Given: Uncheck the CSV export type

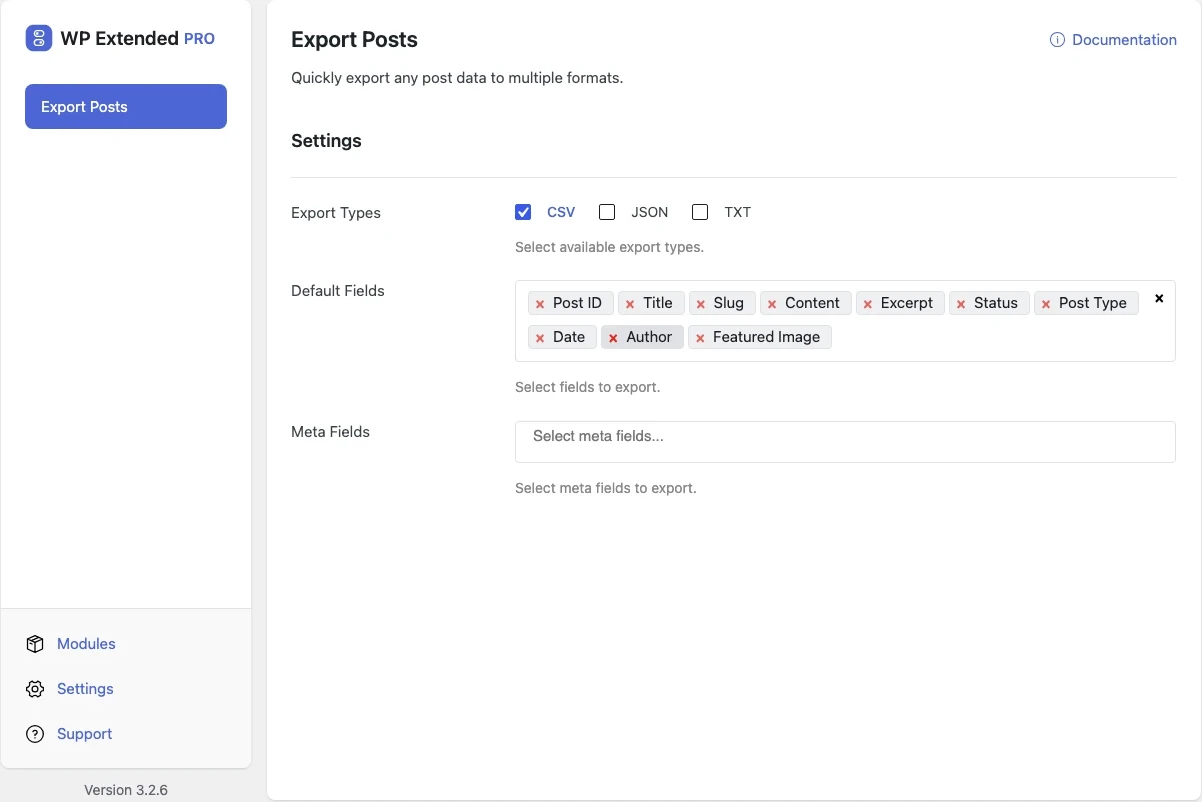Looking at the screenshot, I should pyautogui.click(x=523, y=212).
